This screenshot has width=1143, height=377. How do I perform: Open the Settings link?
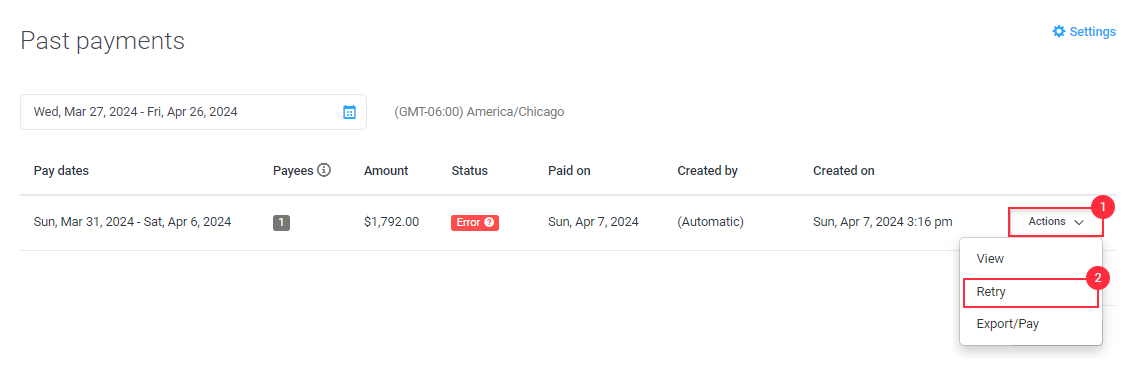coord(1084,32)
